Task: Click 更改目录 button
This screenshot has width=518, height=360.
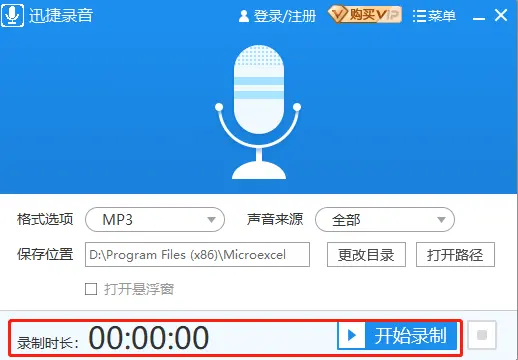Action: (366, 255)
